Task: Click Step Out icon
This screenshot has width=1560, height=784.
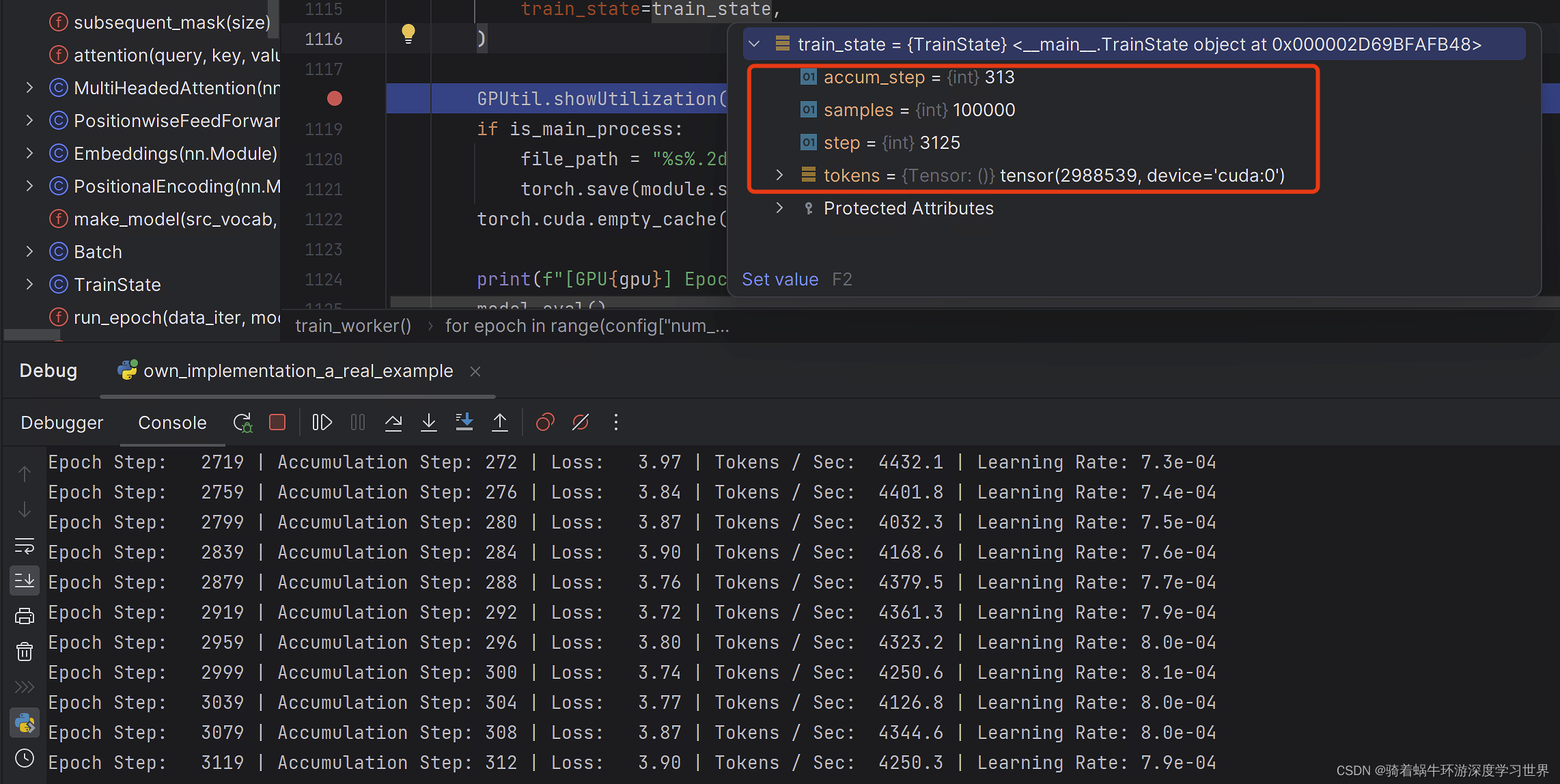Action: pyautogui.click(x=500, y=423)
